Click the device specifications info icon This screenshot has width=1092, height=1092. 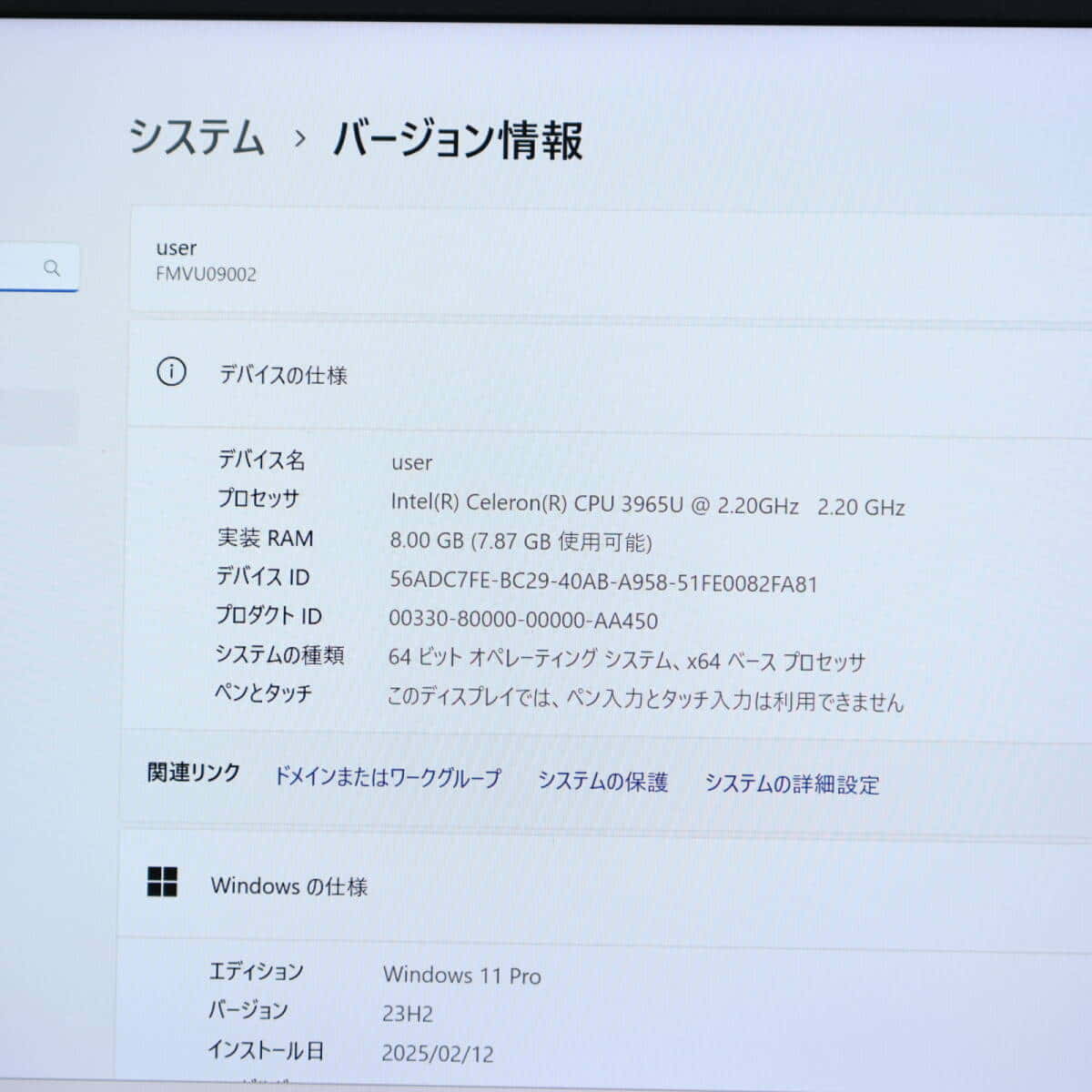(x=171, y=371)
